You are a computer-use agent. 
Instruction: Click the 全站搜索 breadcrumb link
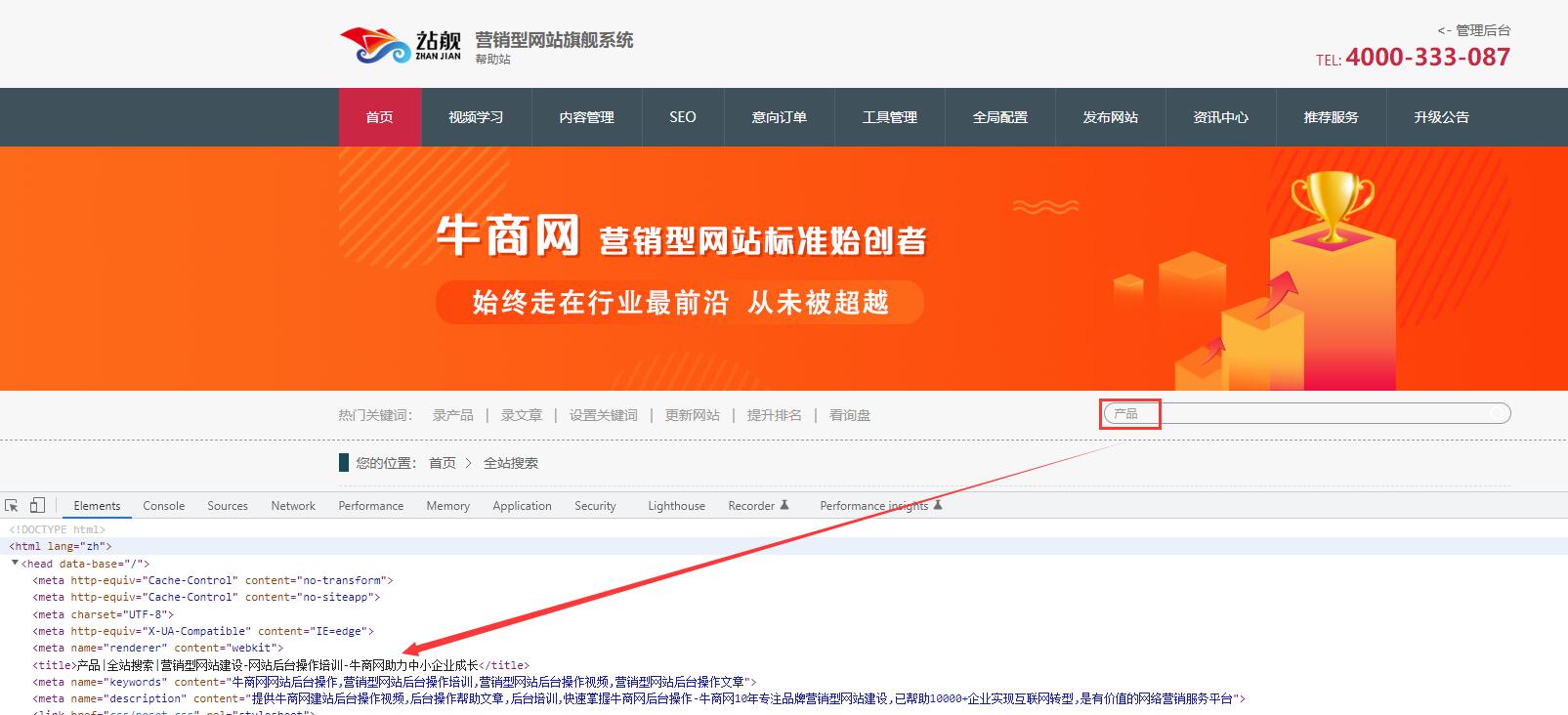511,463
